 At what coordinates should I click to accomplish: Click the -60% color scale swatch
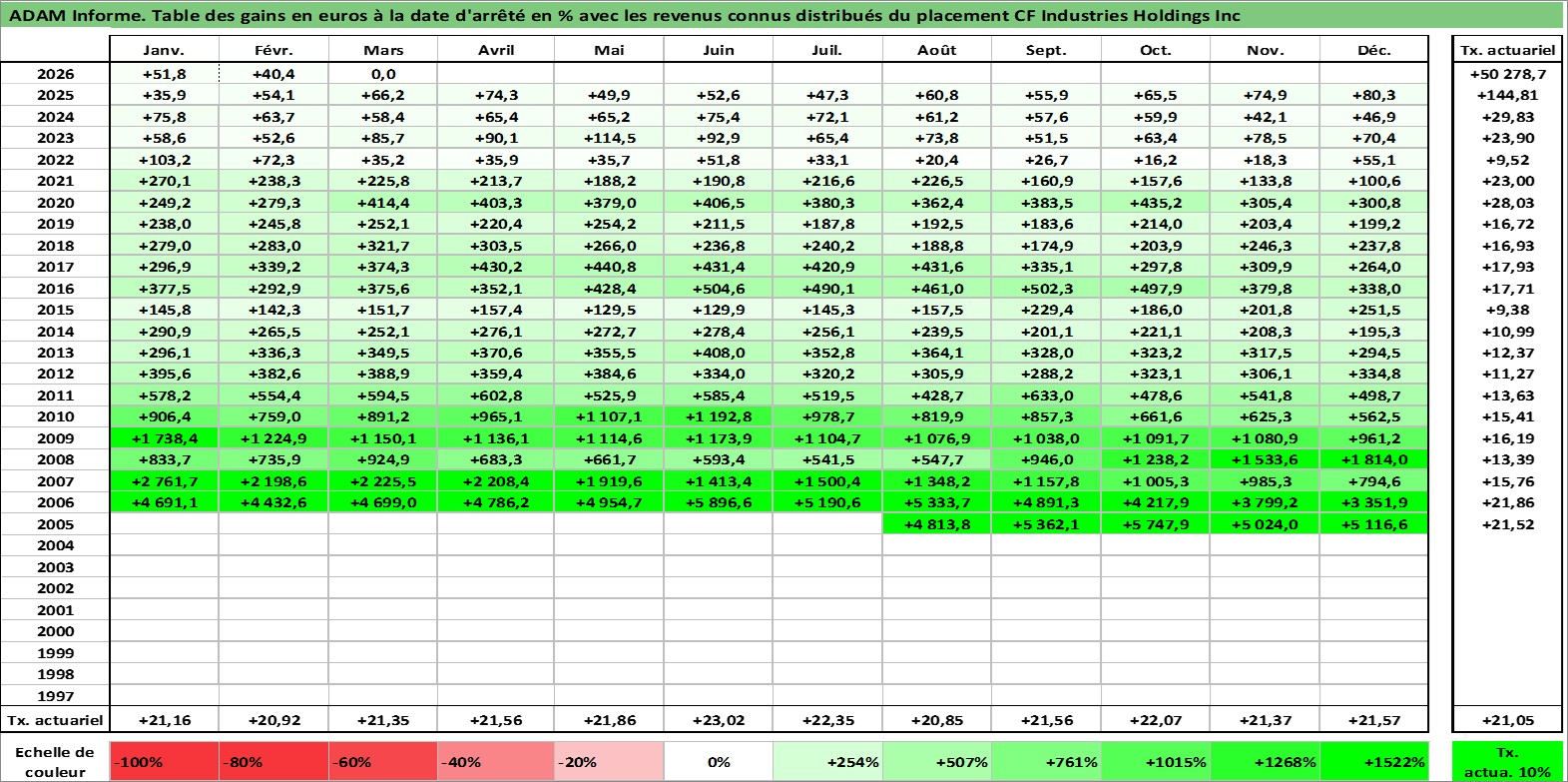[x=383, y=762]
